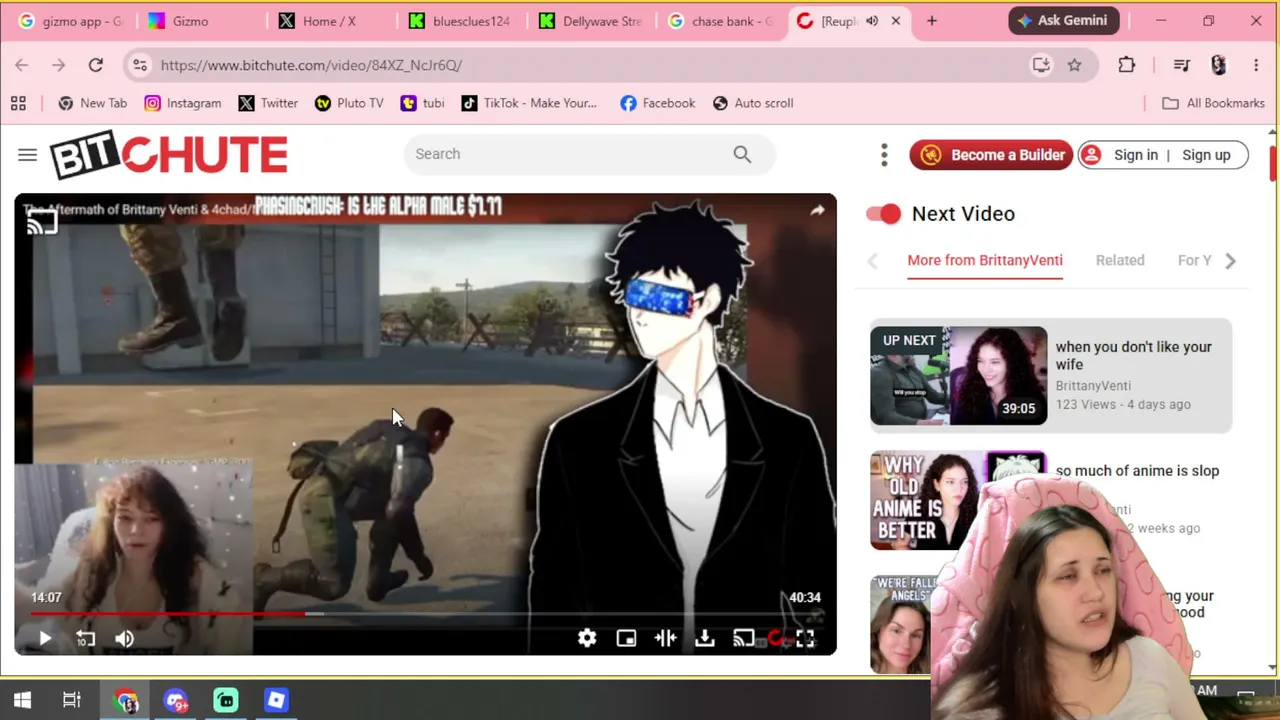Switch to the Gizmo tab
1280x720 pixels.
click(x=198, y=20)
